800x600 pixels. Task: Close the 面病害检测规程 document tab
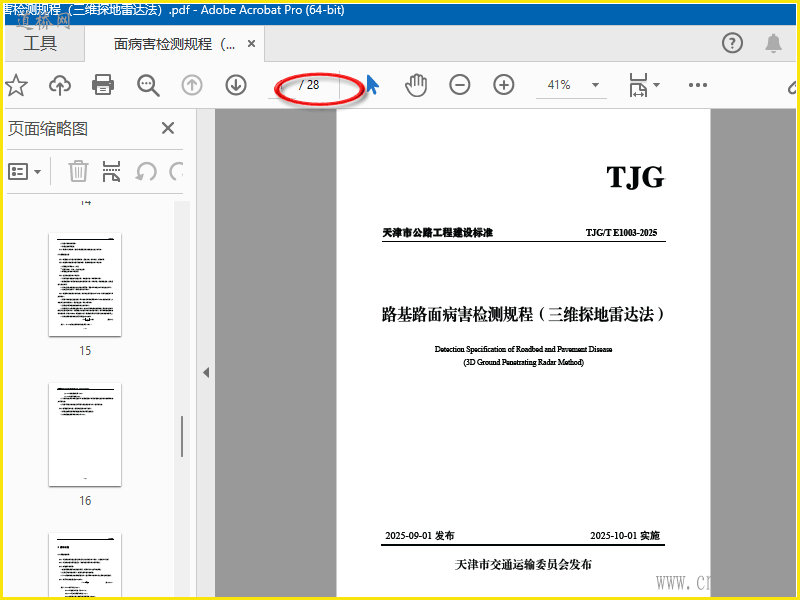(251, 44)
